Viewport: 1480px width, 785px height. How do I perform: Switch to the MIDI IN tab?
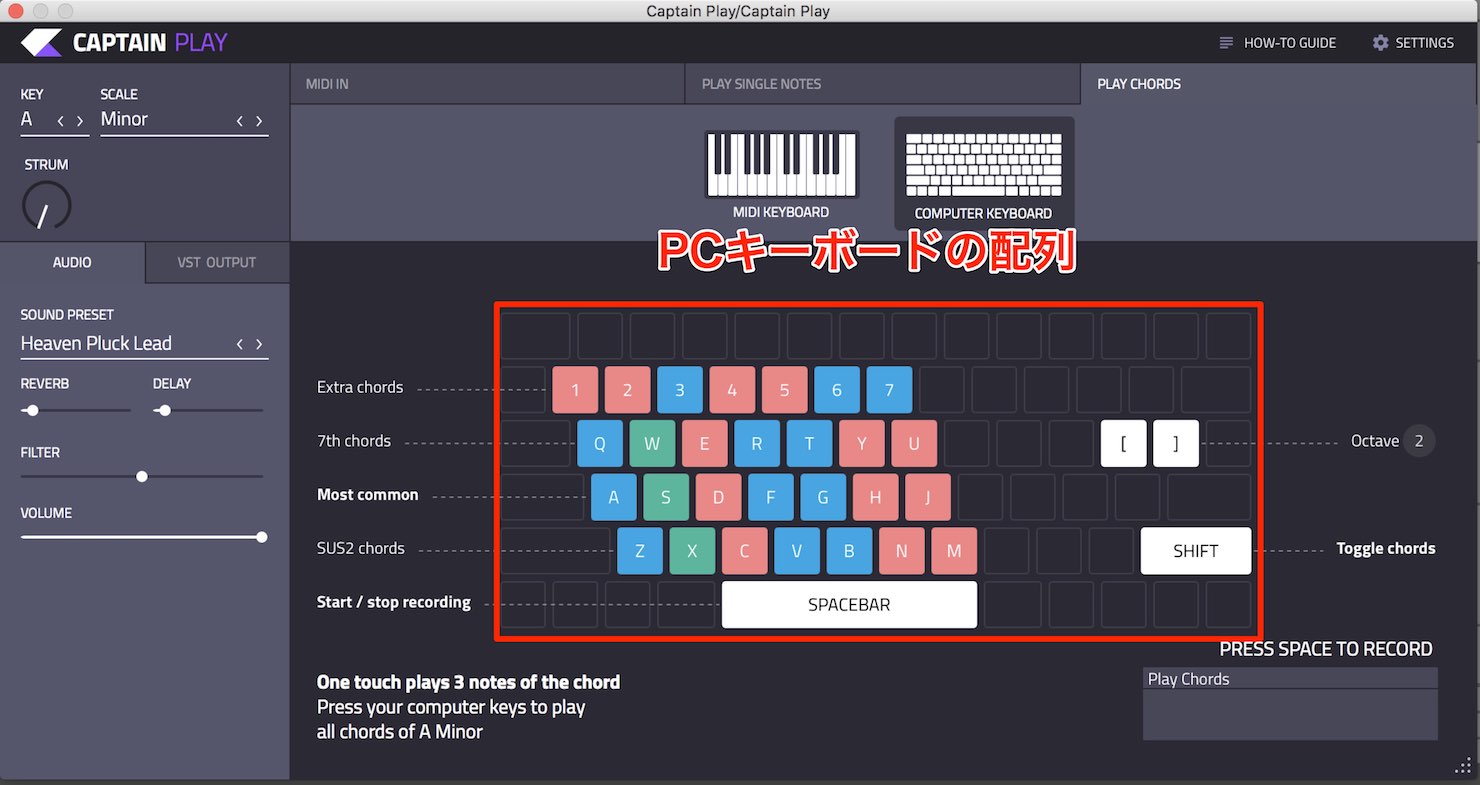pos(487,84)
